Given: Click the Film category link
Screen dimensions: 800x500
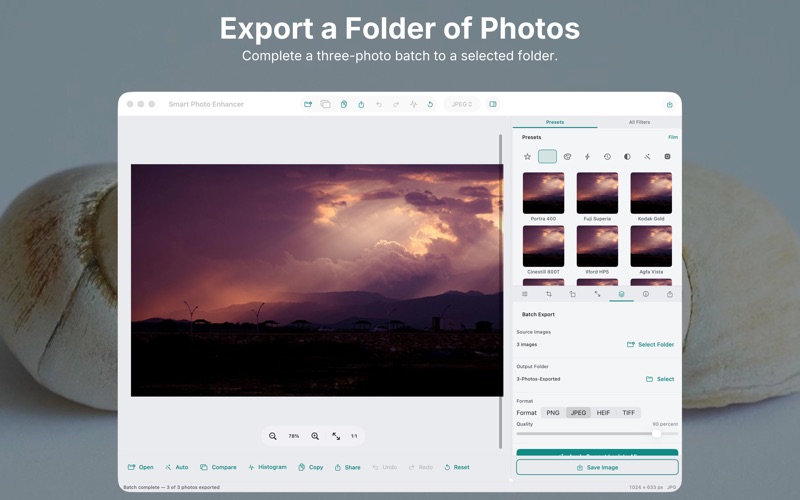Looking at the screenshot, I should [x=673, y=137].
